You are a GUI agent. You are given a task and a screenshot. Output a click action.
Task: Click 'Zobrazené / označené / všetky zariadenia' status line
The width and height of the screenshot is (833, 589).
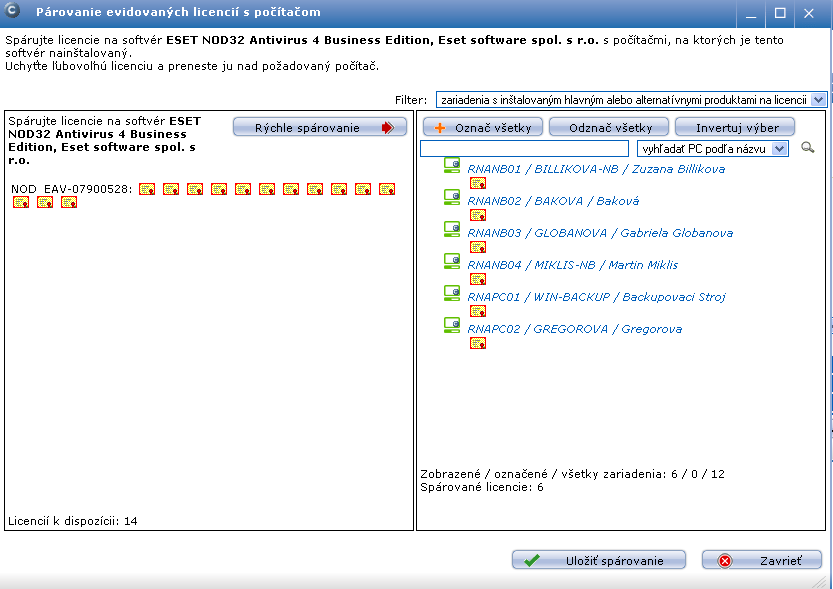(573, 474)
